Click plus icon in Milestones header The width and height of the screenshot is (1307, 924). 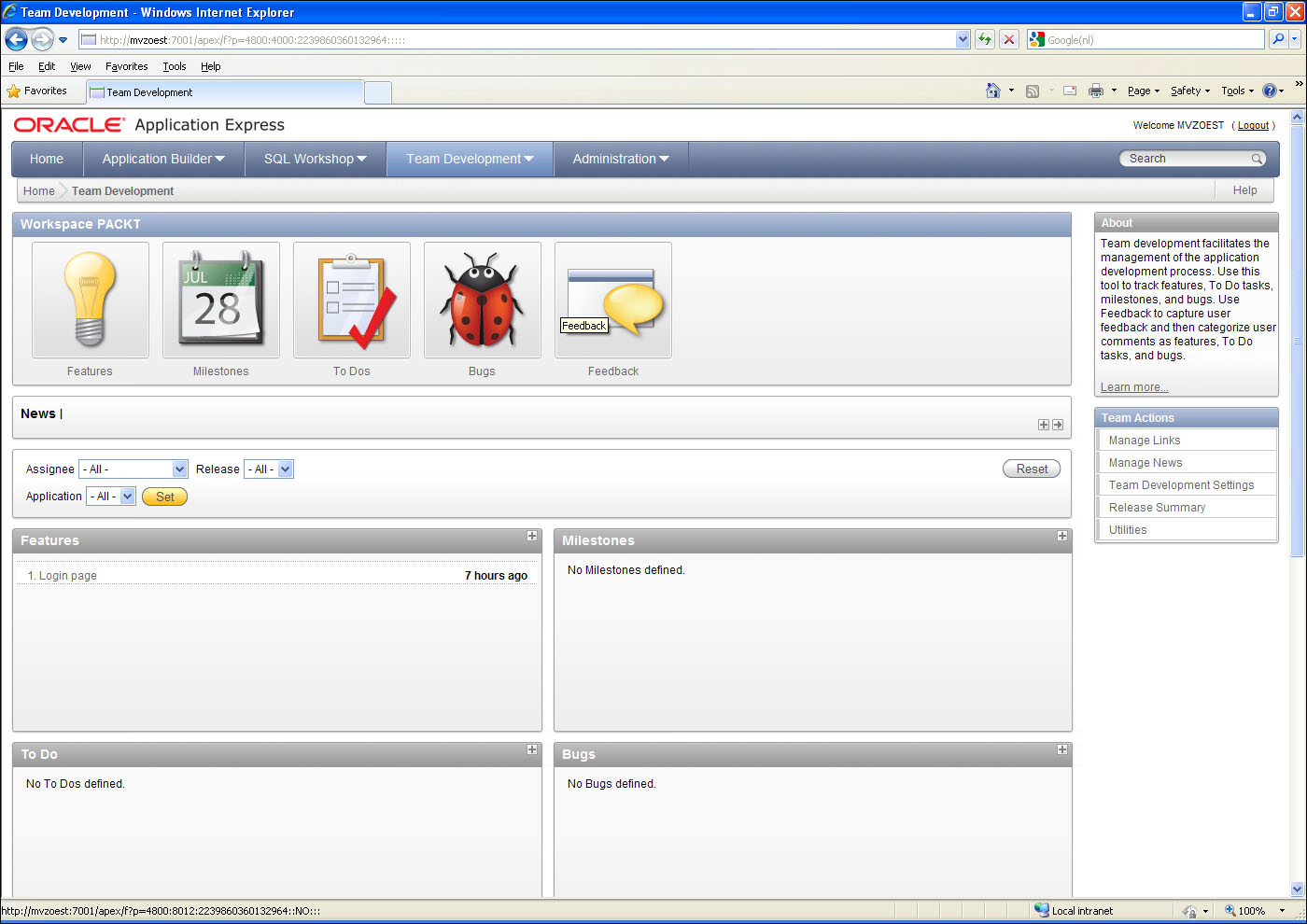(1062, 536)
